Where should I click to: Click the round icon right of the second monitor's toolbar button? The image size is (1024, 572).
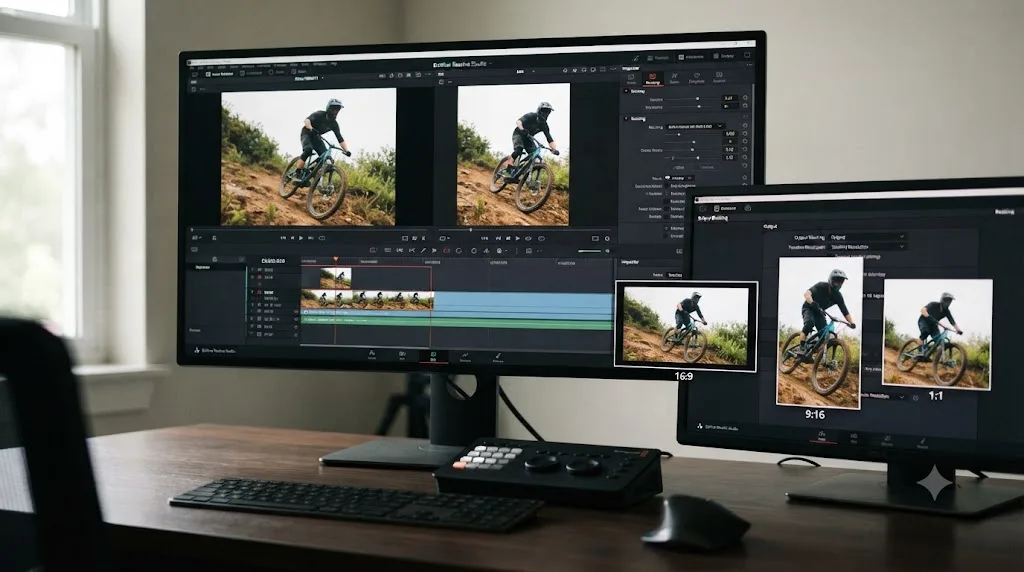[x=748, y=208]
